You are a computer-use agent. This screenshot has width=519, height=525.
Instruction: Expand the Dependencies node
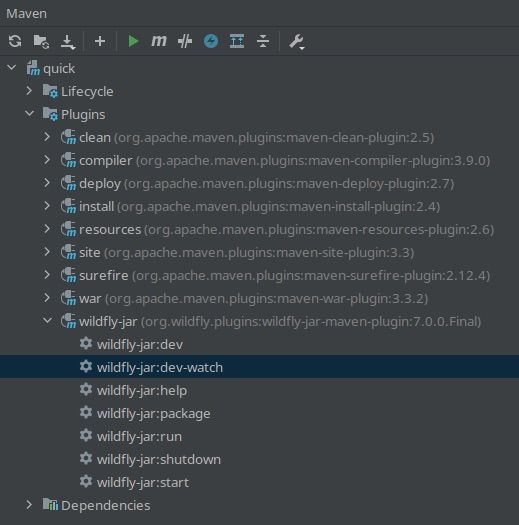tap(29, 505)
